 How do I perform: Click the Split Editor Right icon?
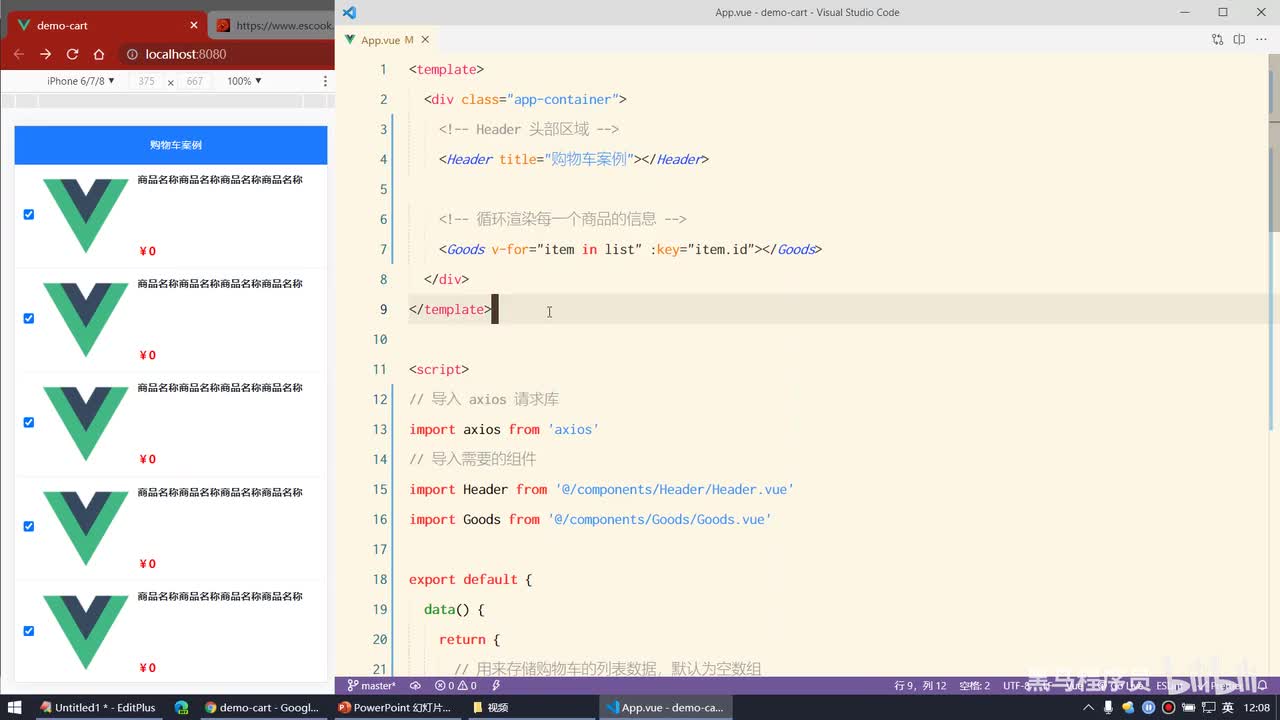pyautogui.click(x=1239, y=40)
